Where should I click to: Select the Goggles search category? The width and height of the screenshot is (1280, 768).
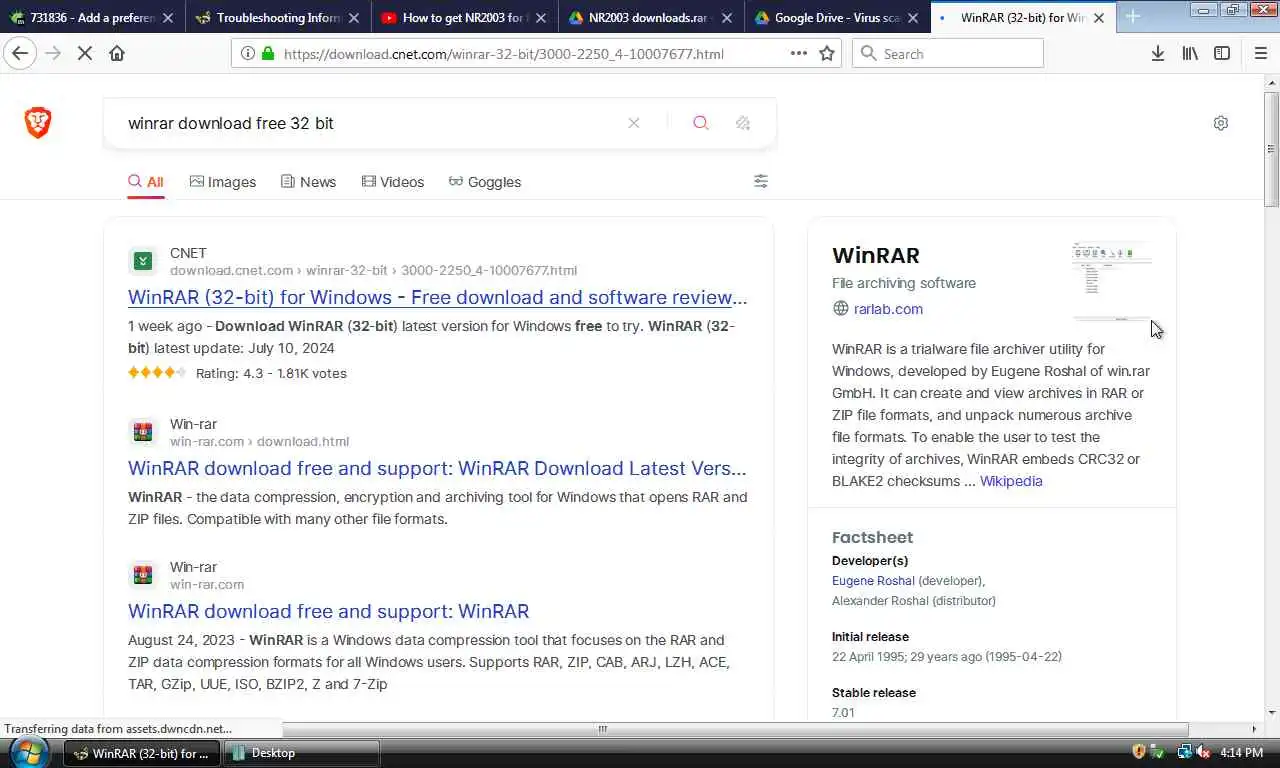[485, 182]
